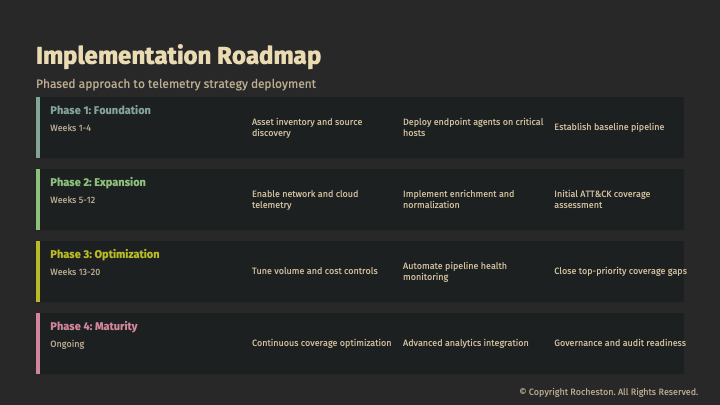720x405 pixels.
Task: Click 'Enable network and cloud telemetry' text
Action: (x=305, y=199)
